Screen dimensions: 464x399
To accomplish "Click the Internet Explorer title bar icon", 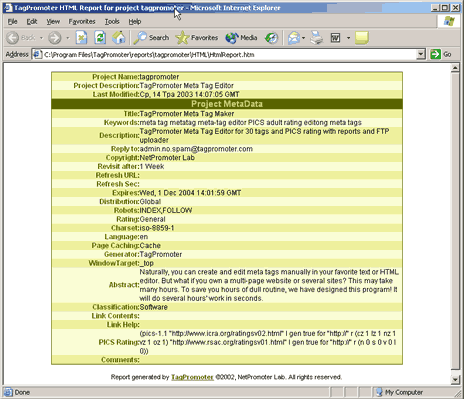I will point(8,8).
